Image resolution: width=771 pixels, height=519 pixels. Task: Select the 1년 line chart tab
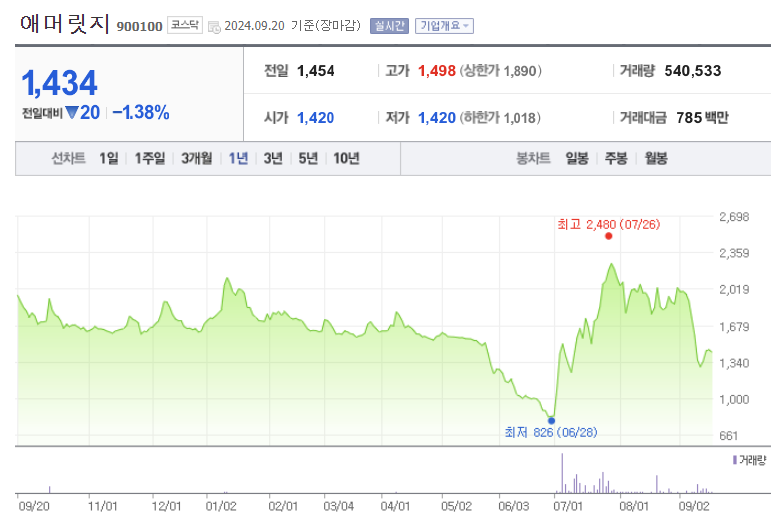pos(238,158)
